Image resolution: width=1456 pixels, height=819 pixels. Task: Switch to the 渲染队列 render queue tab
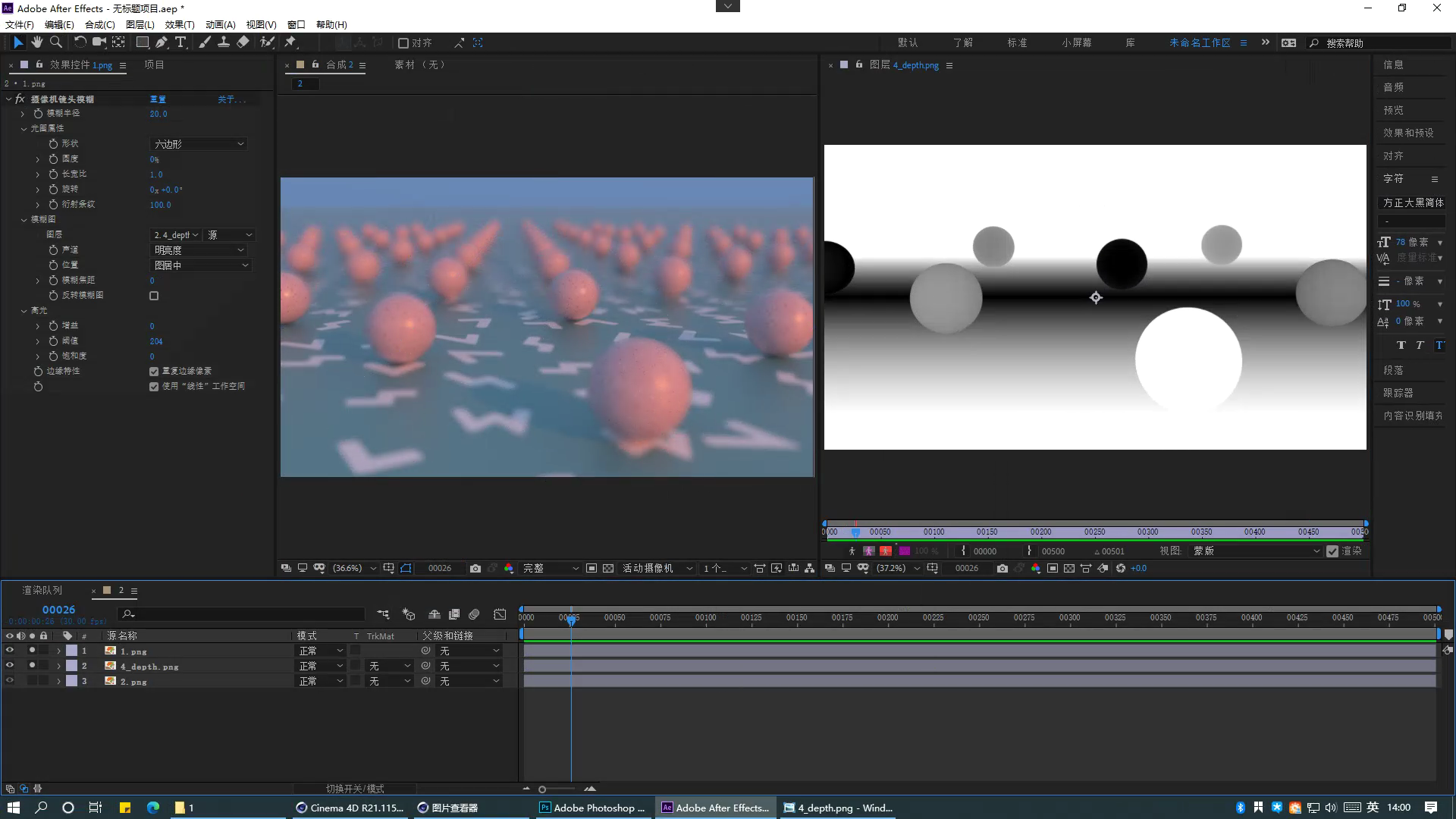point(42,590)
